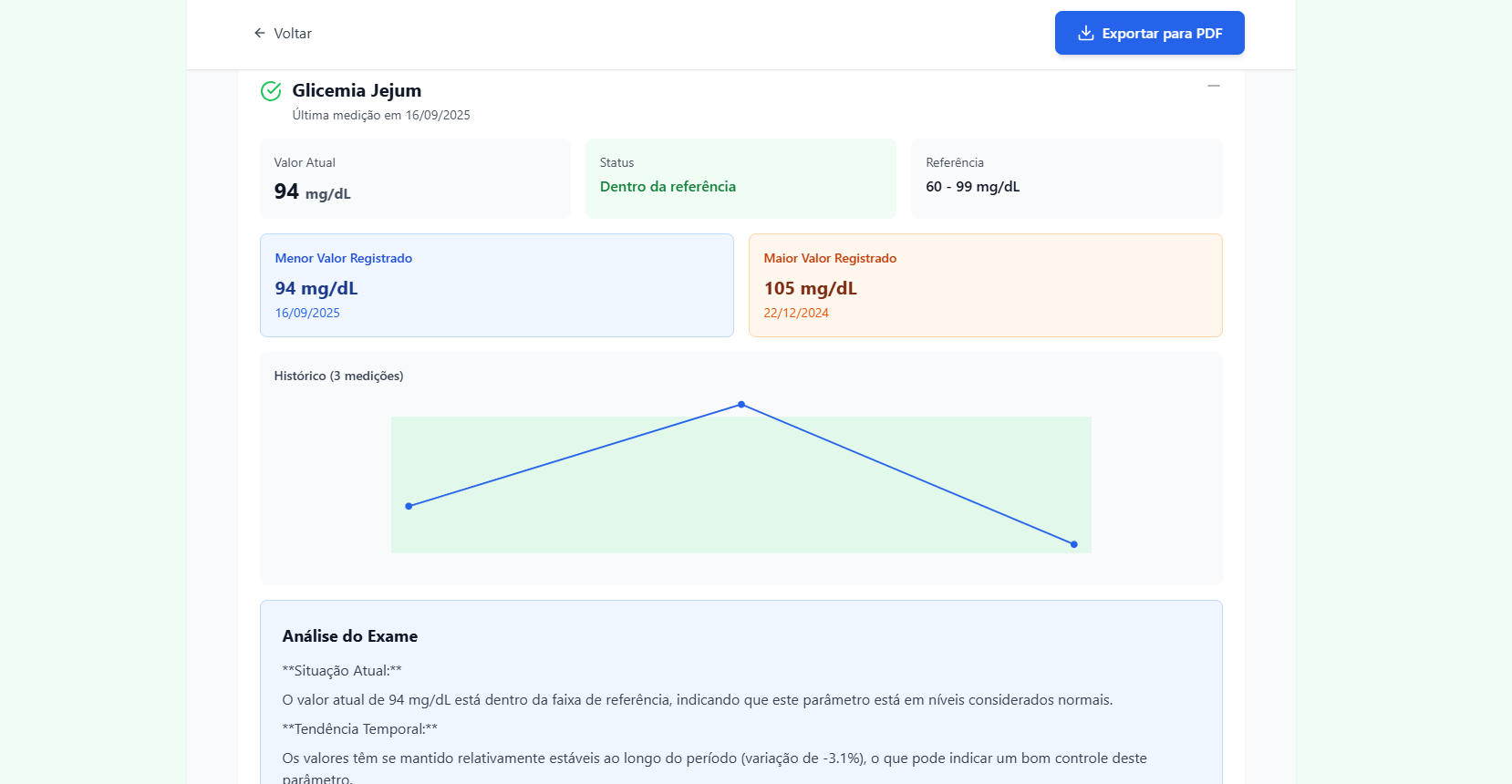Click the Análise do Exame heading
The width and height of the screenshot is (1512, 784).
click(x=350, y=636)
